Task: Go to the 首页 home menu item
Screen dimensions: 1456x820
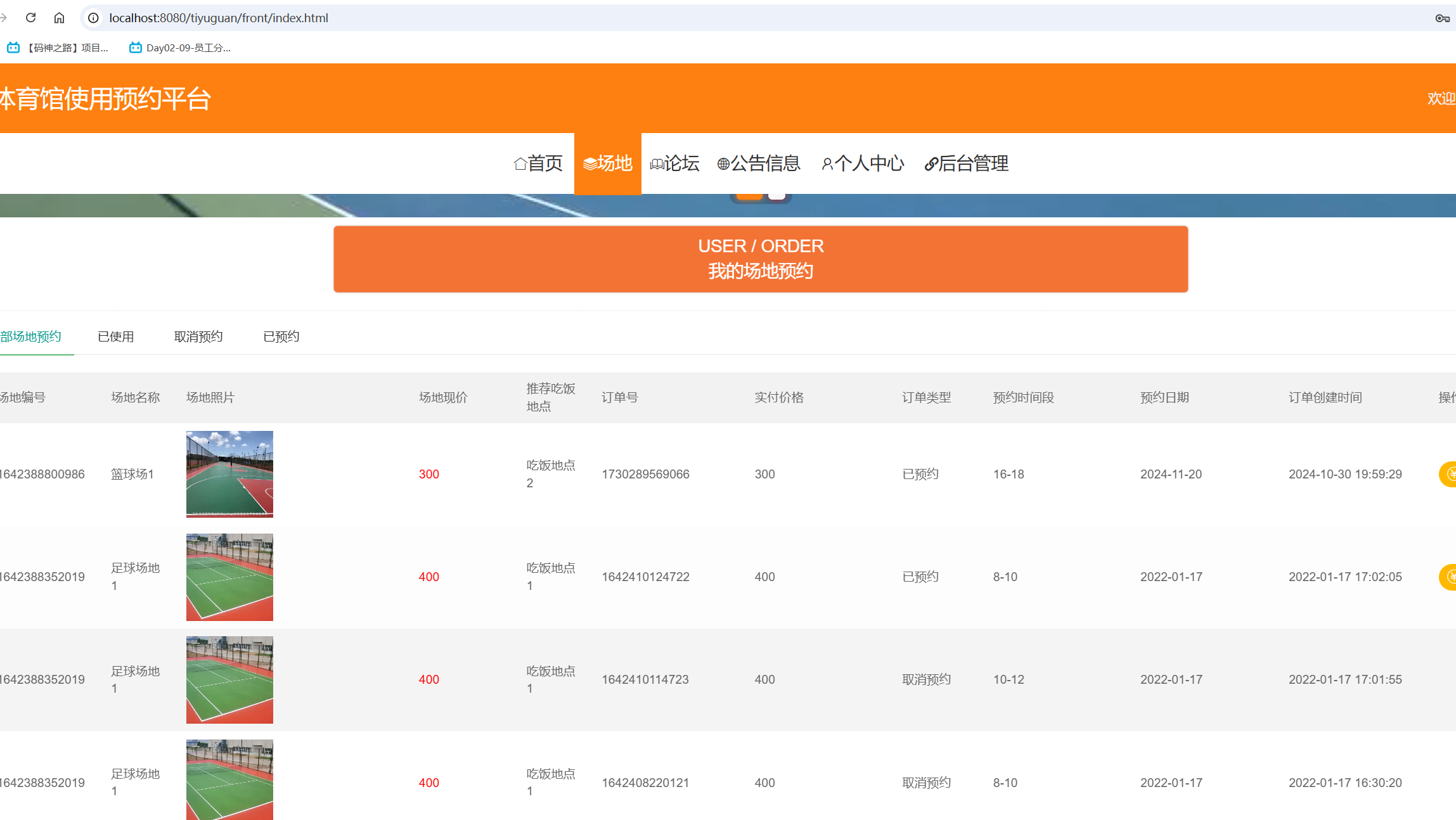Action: click(x=538, y=163)
